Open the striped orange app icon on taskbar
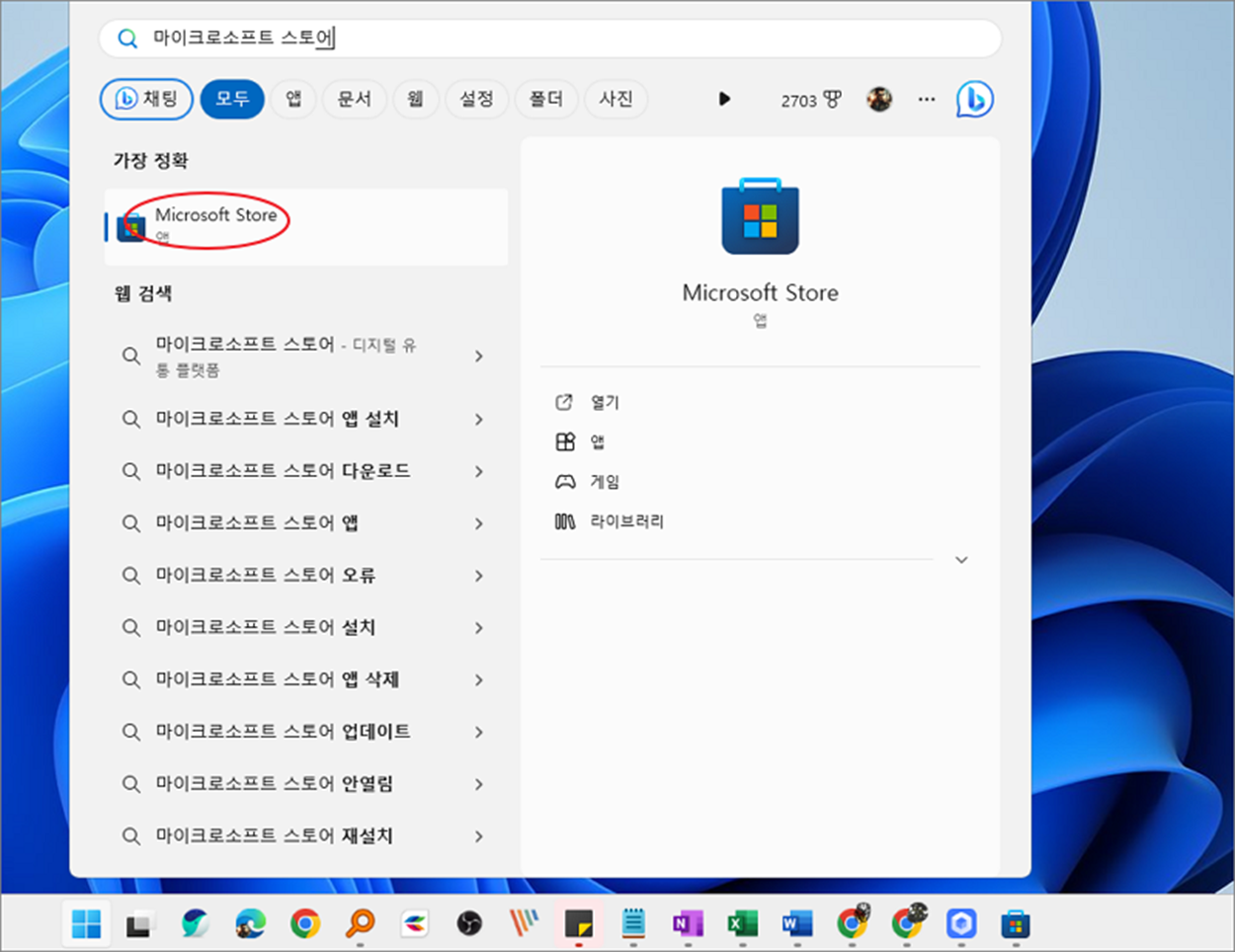Image resolution: width=1235 pixels, height=952 pixels. (524, 924)
